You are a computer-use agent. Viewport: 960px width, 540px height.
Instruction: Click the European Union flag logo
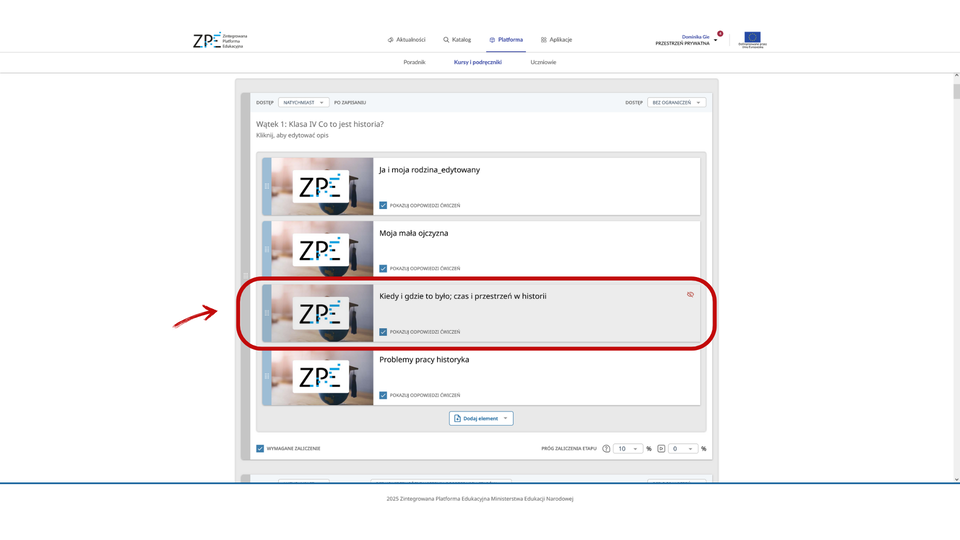click(751, 39)
